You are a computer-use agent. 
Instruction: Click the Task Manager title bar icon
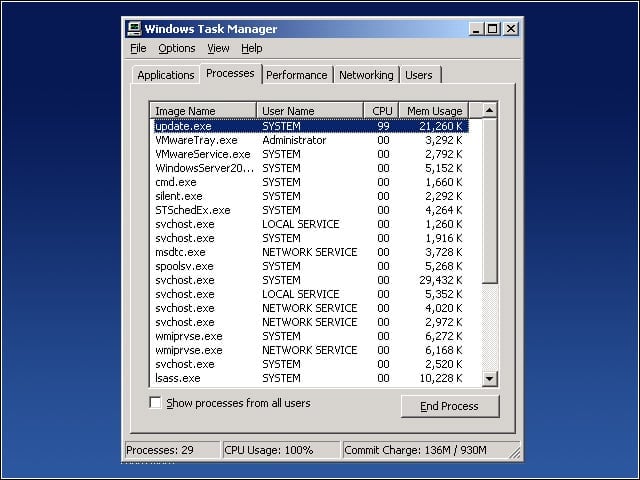[134, 29]
